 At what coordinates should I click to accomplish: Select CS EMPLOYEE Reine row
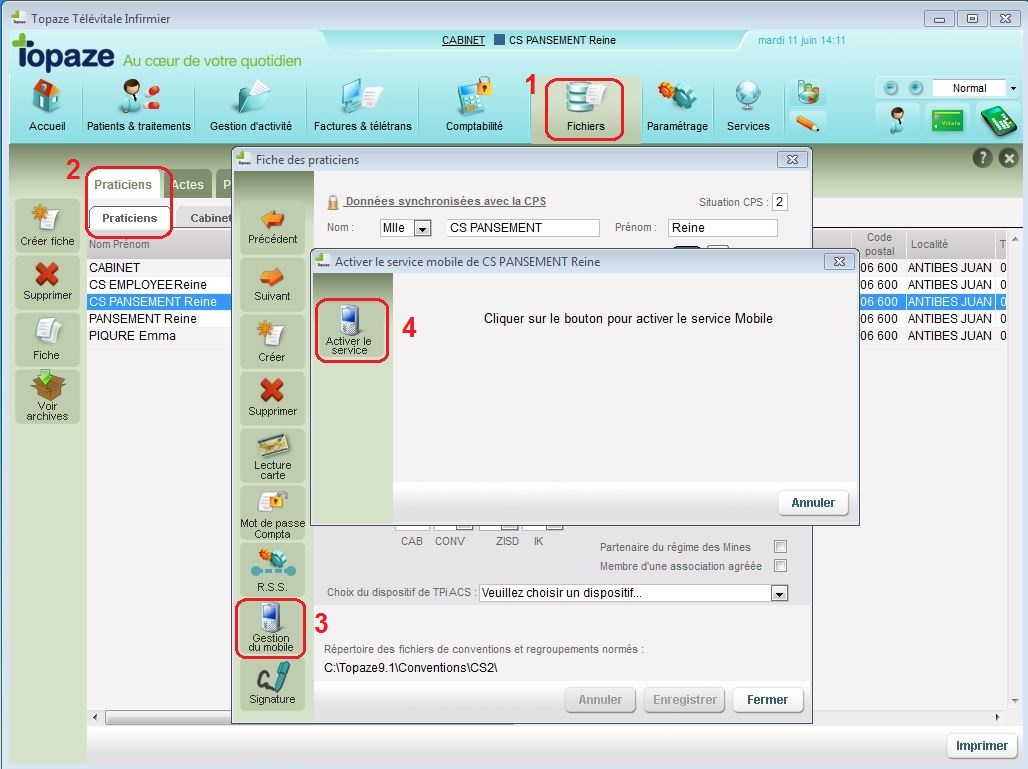[159, 285]
